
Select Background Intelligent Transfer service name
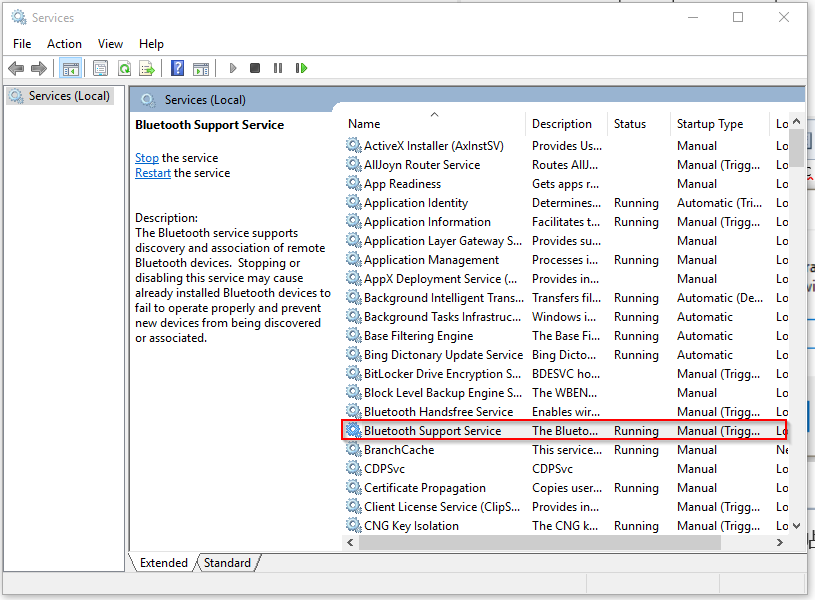click(444, 297)
